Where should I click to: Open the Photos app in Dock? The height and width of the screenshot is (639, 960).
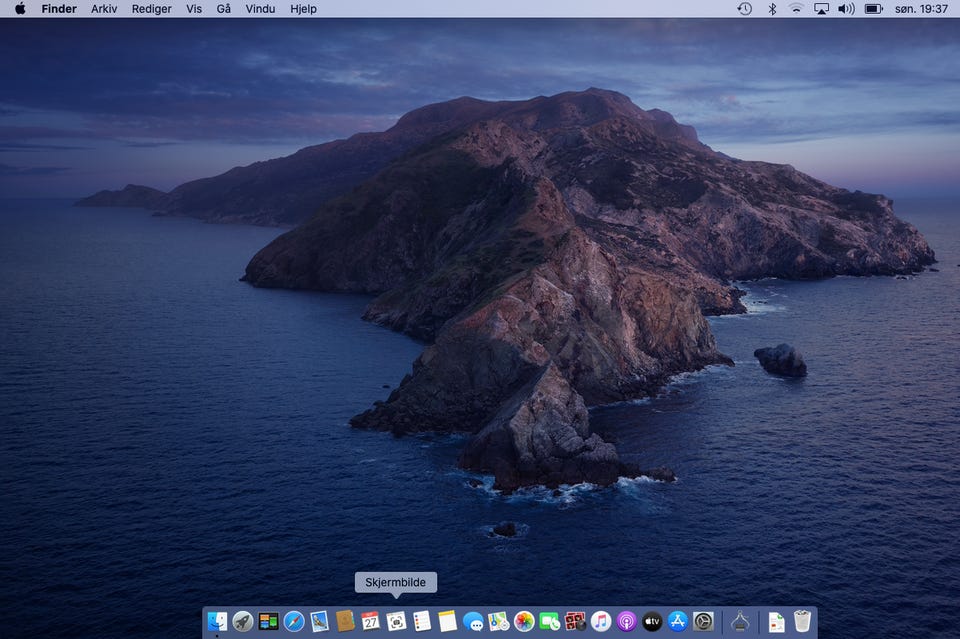[x=524, y=622]
